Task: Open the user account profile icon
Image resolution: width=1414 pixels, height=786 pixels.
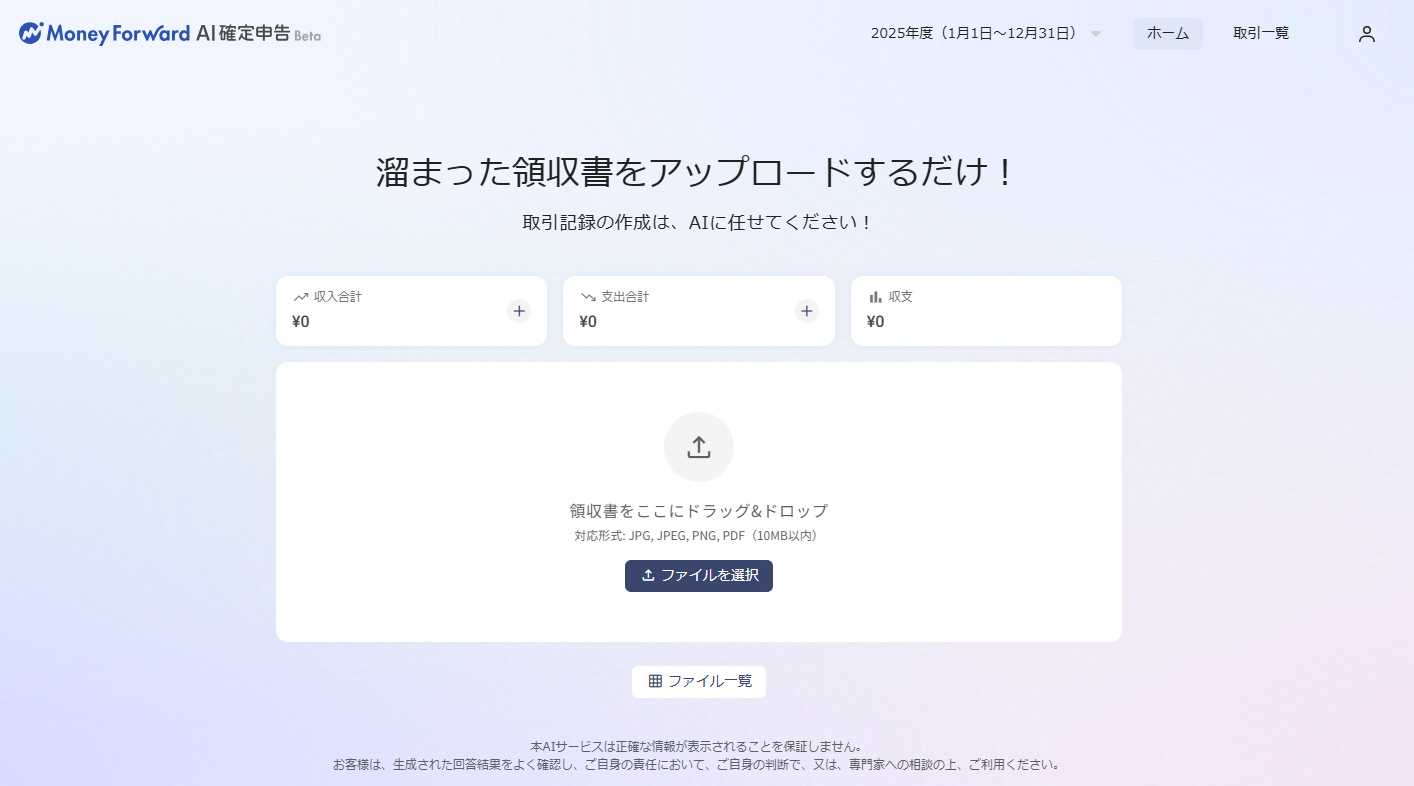Action: pos(1366,34)
